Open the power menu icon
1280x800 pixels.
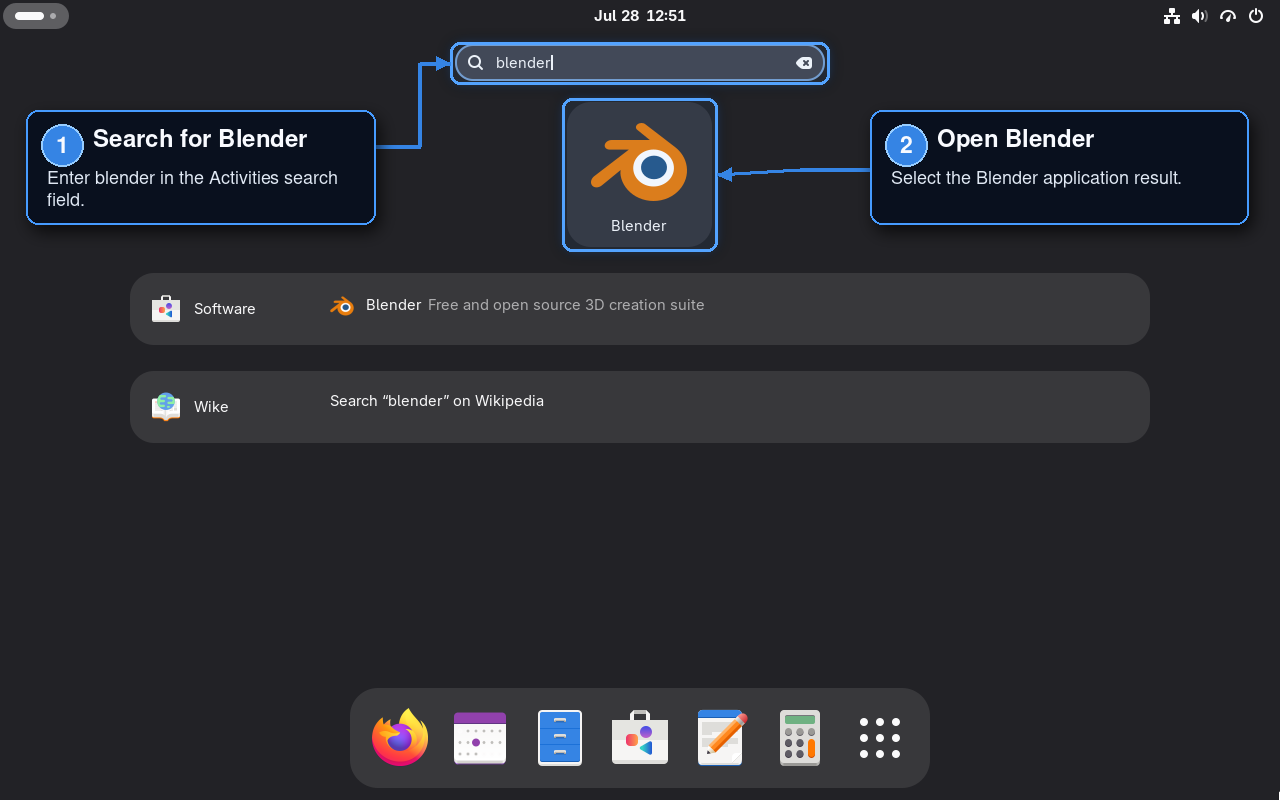point(1256,16)
